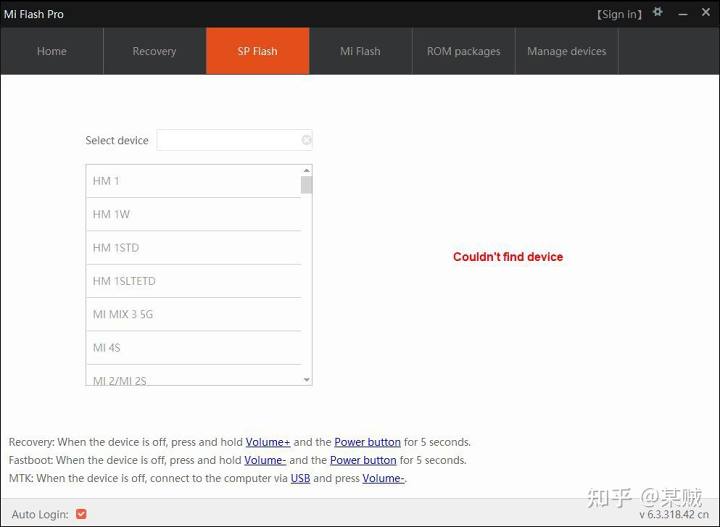Switch to Manage devices tab
The height and width of the screenshot is (527, 720).
point(567,51)
